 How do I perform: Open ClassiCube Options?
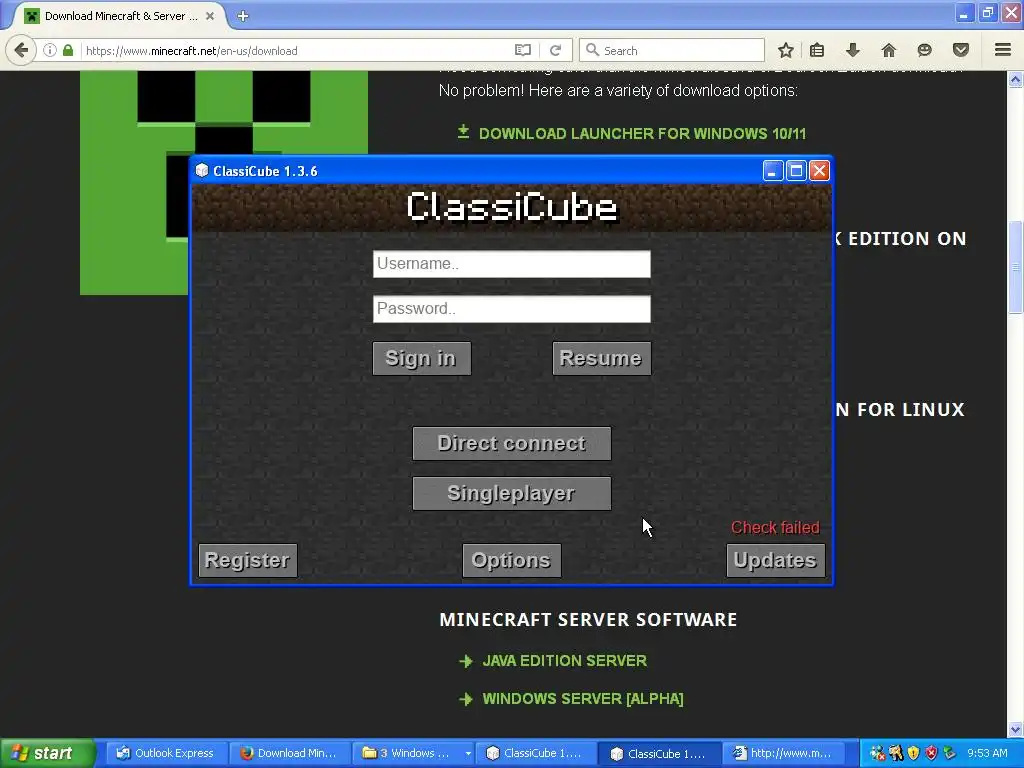pos(511,560)
